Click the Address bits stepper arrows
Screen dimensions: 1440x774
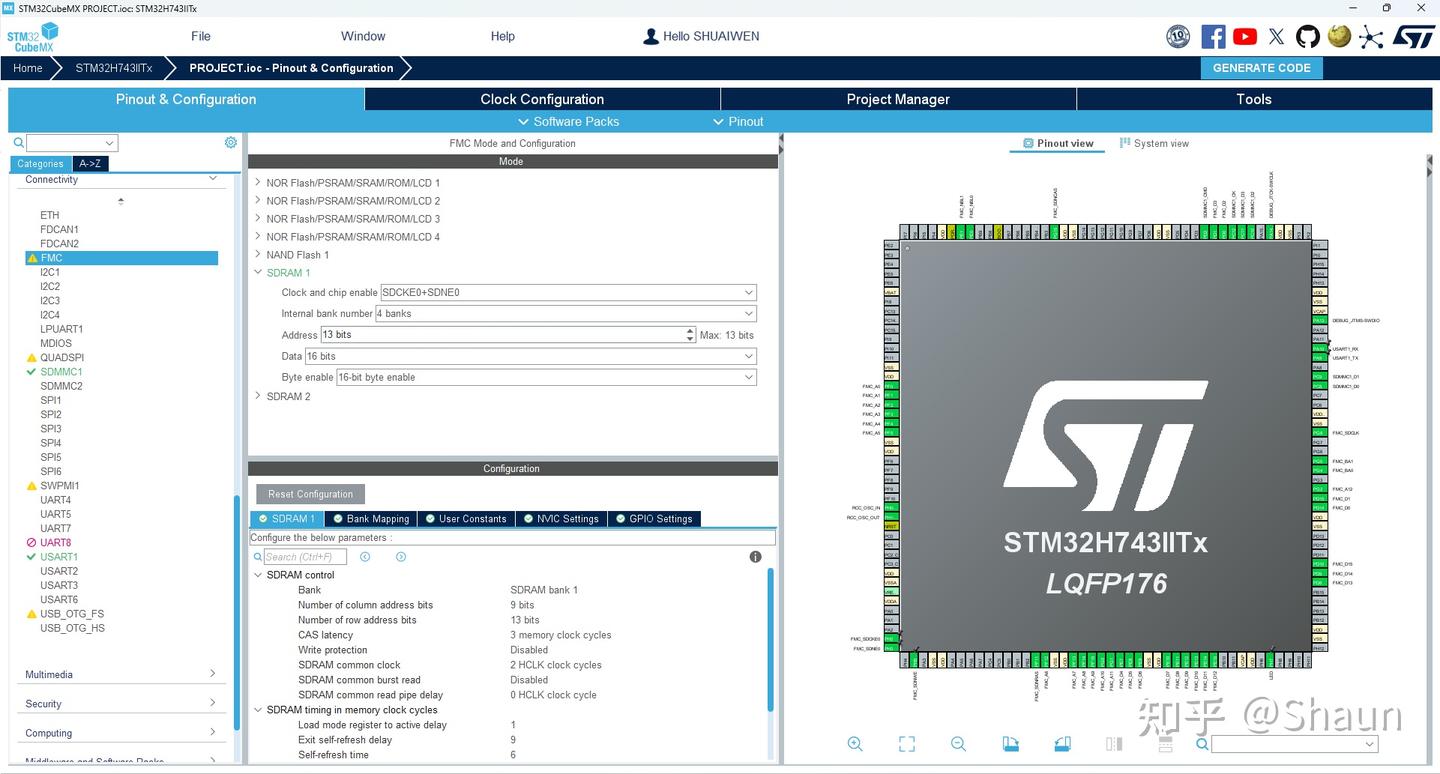click(690, 335)
